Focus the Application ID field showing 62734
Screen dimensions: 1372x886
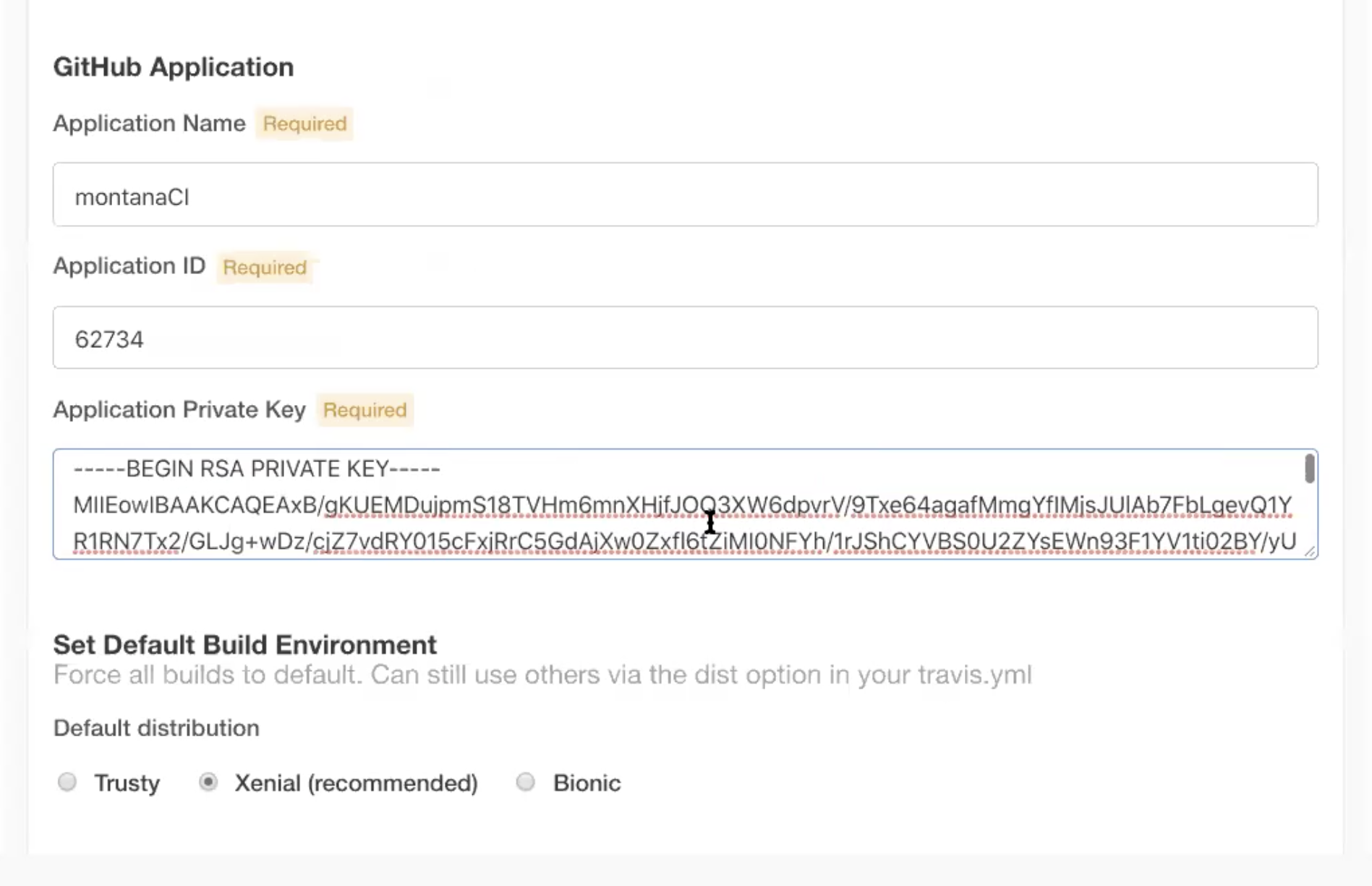[684, 338]
